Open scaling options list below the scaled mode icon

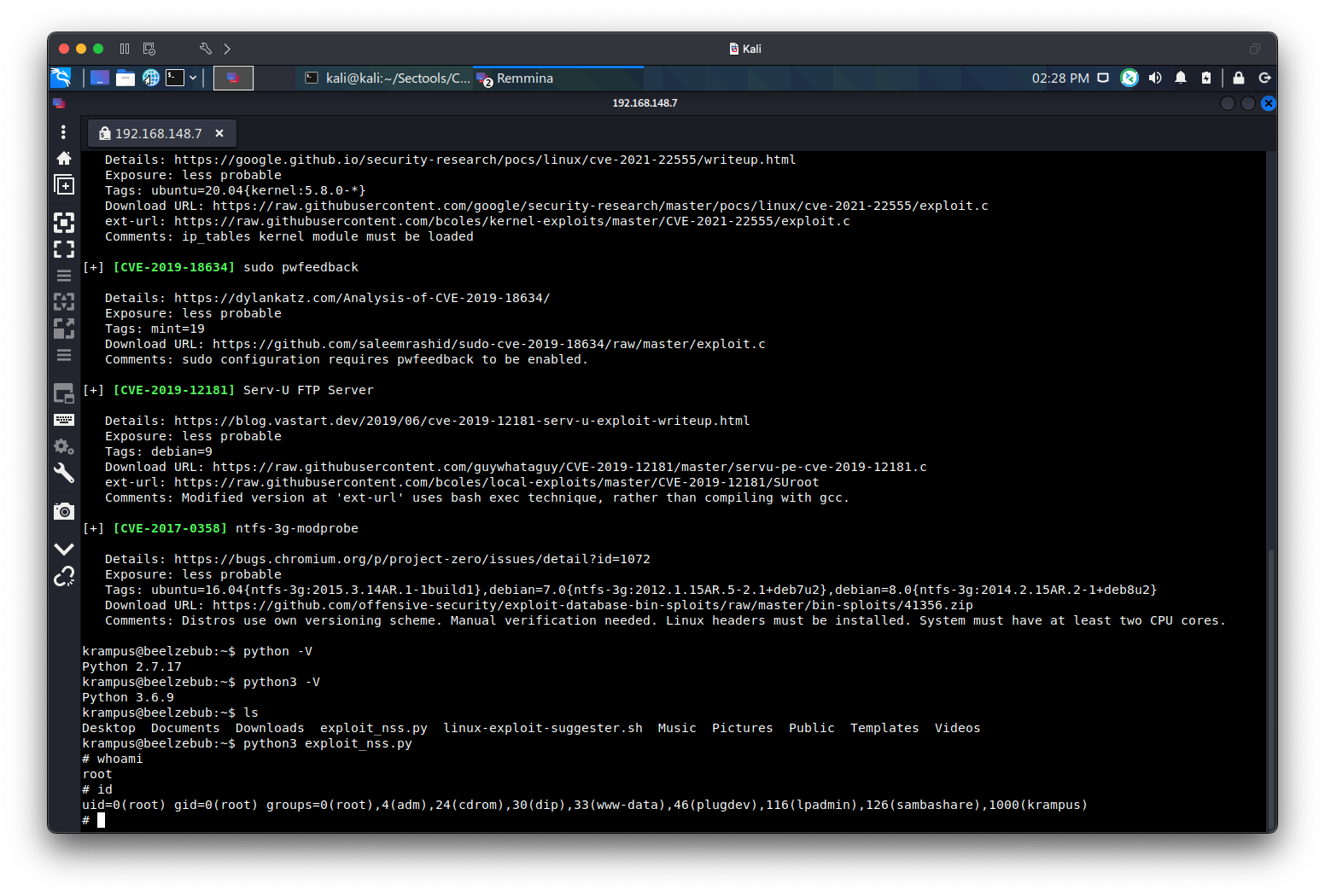click(x=64, y=355)
